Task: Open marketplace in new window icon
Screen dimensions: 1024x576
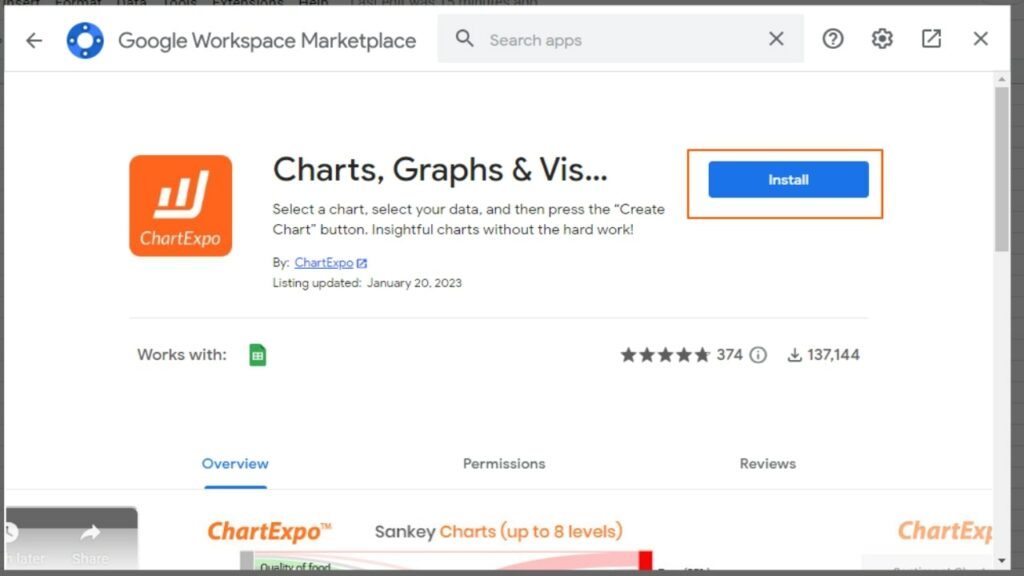Action: pyautogui.click(x=931, y=39)
